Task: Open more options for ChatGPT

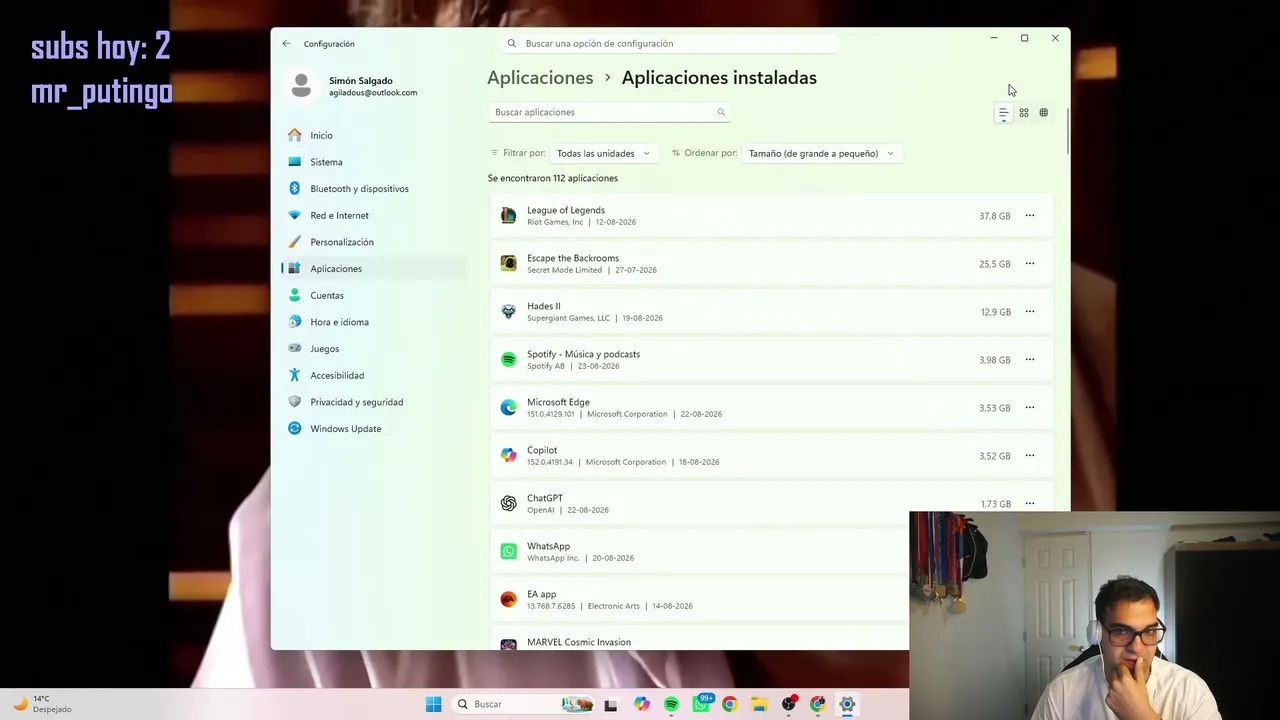Action: (1029, 503)
